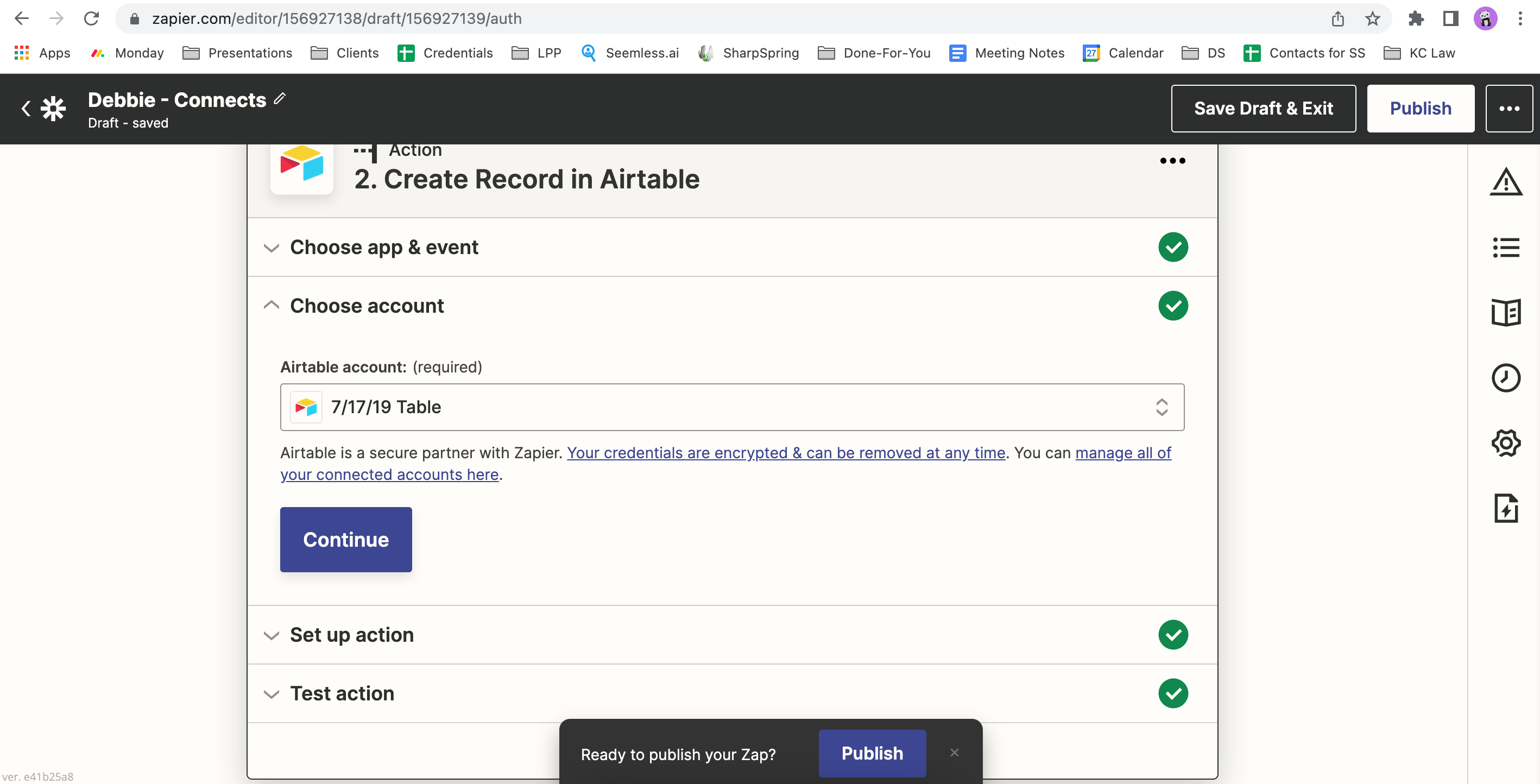Bookmark this page with the star
The width and height of the screenshot is (1540, 784).
[1373, 18]
